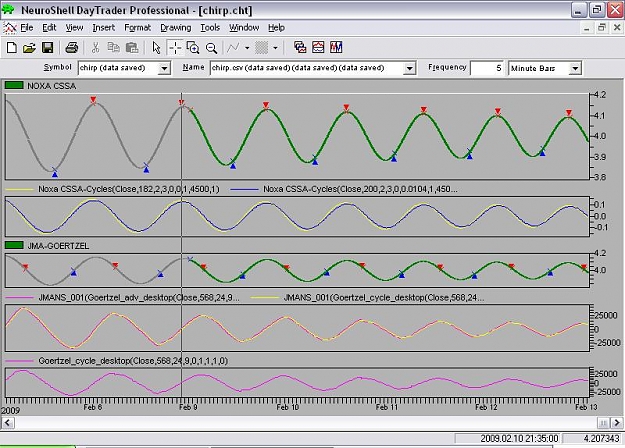
Task: Open the Window menu
Action: click(x=244, y=28)
